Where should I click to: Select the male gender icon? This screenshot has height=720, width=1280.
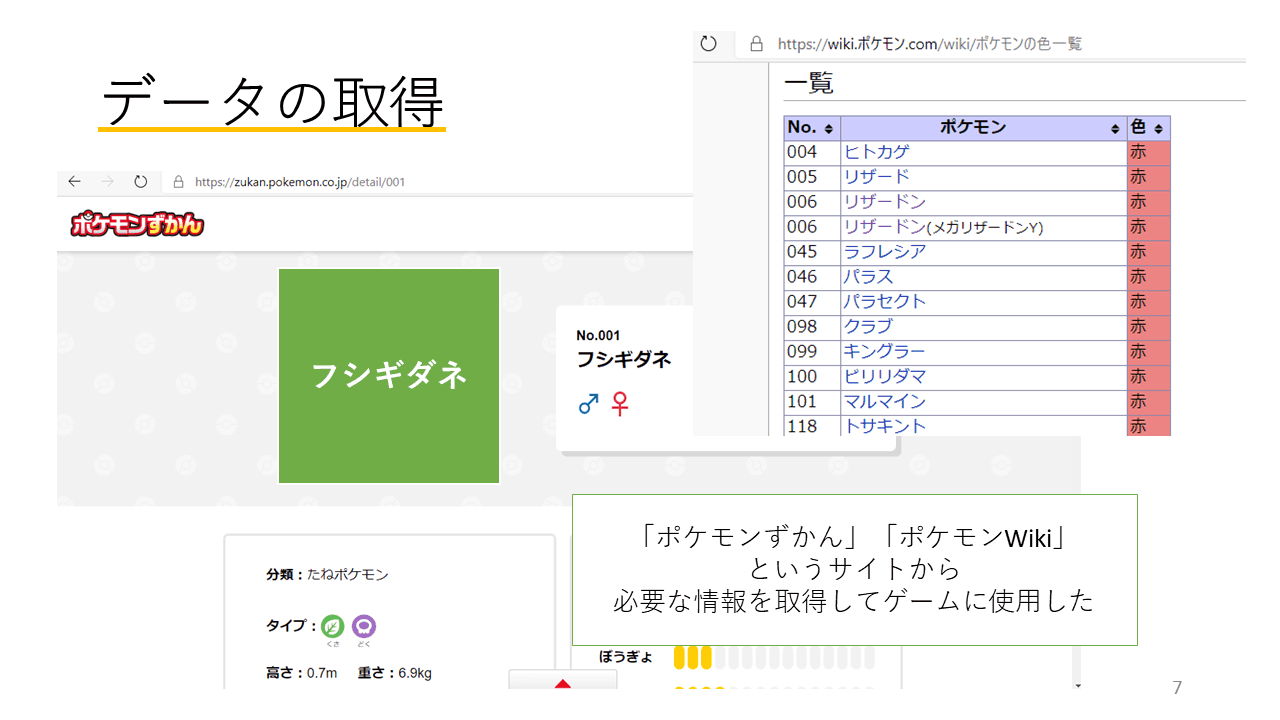click(588, 404)
